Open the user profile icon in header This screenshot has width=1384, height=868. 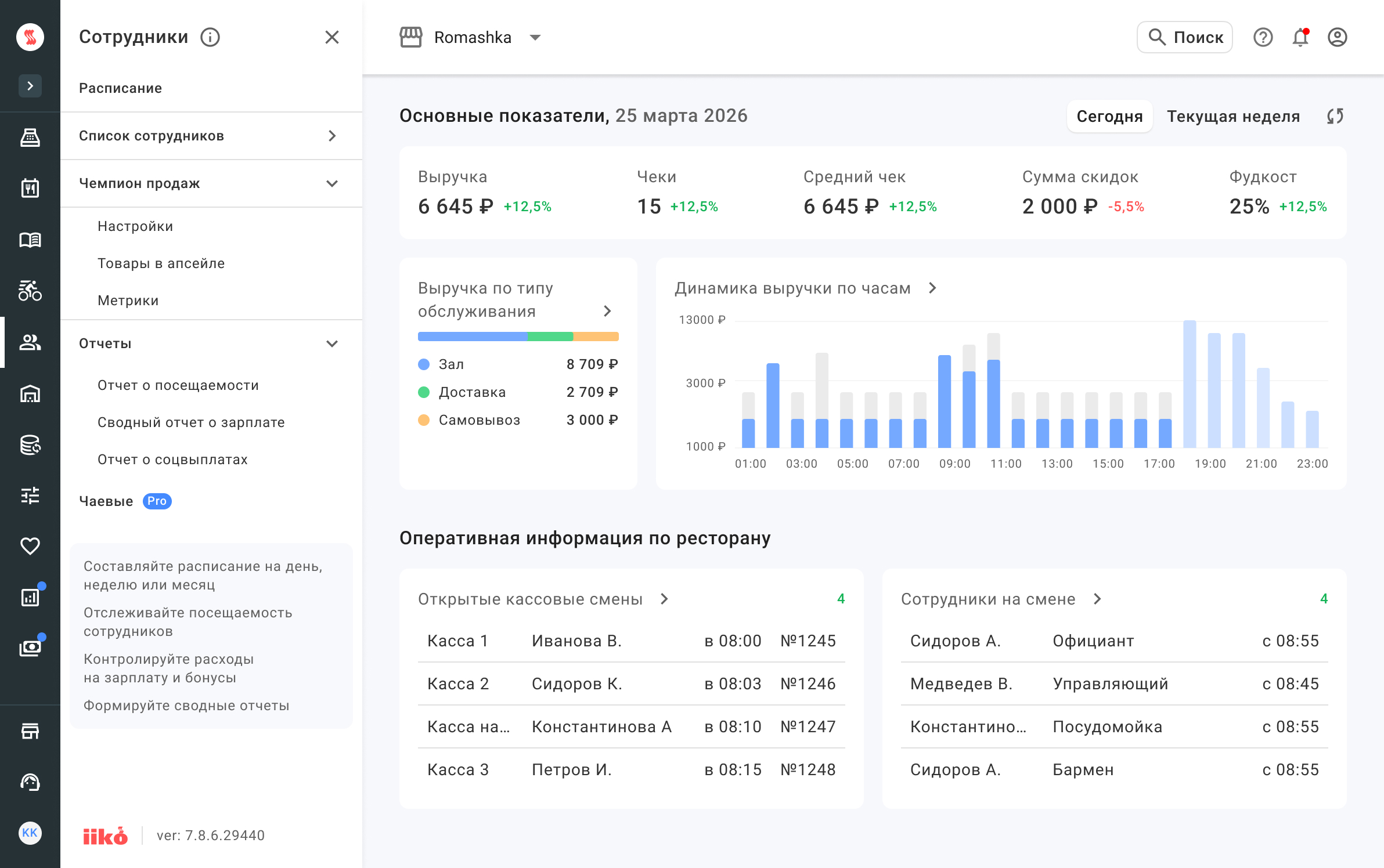point(1338,37)
